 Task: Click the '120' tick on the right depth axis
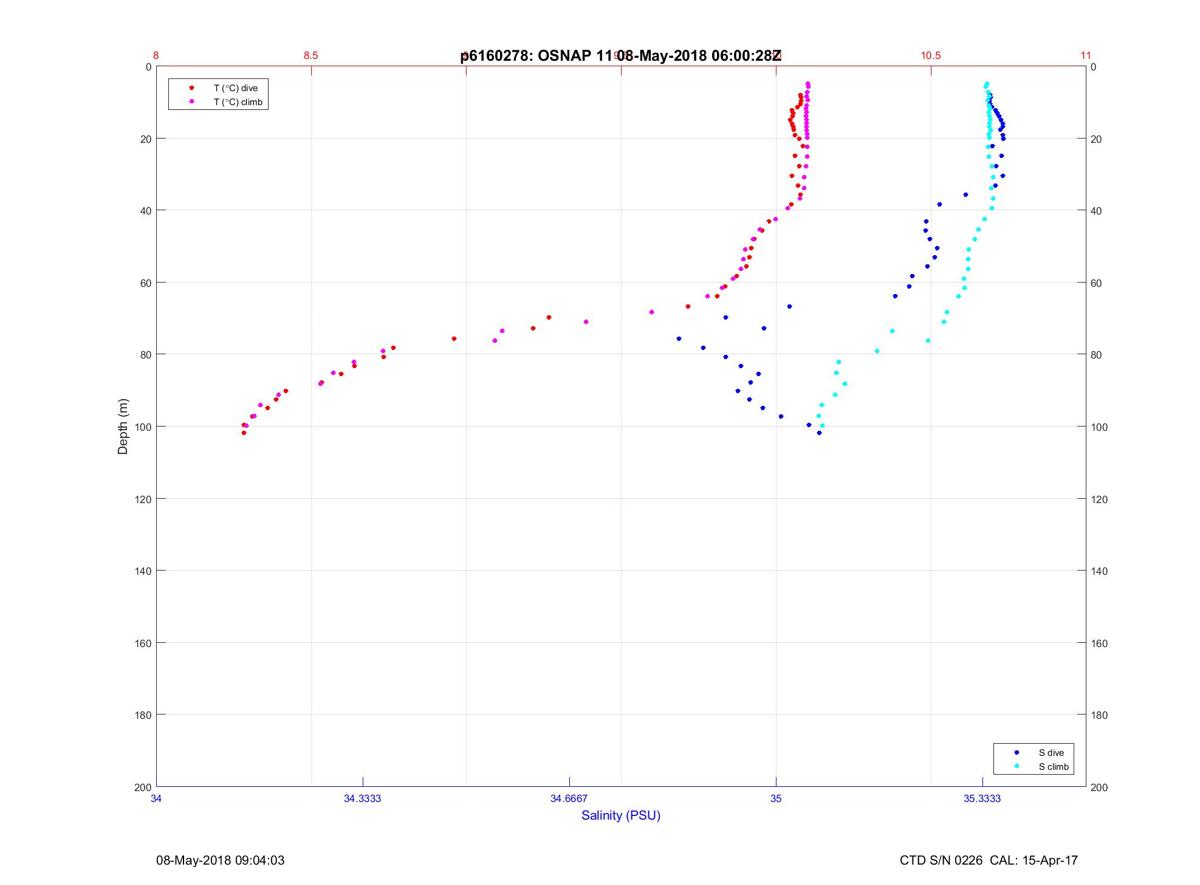point(1100,499)
